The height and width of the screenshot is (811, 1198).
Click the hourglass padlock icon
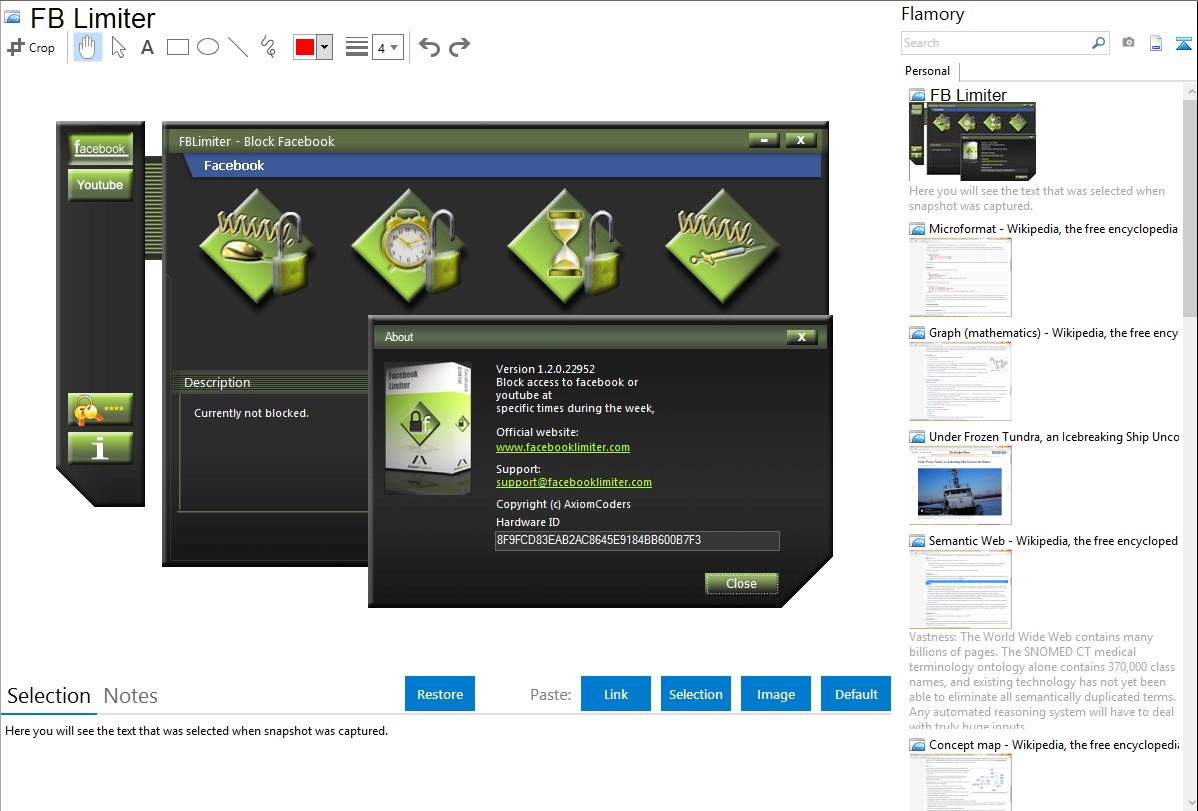coord(566,248)
